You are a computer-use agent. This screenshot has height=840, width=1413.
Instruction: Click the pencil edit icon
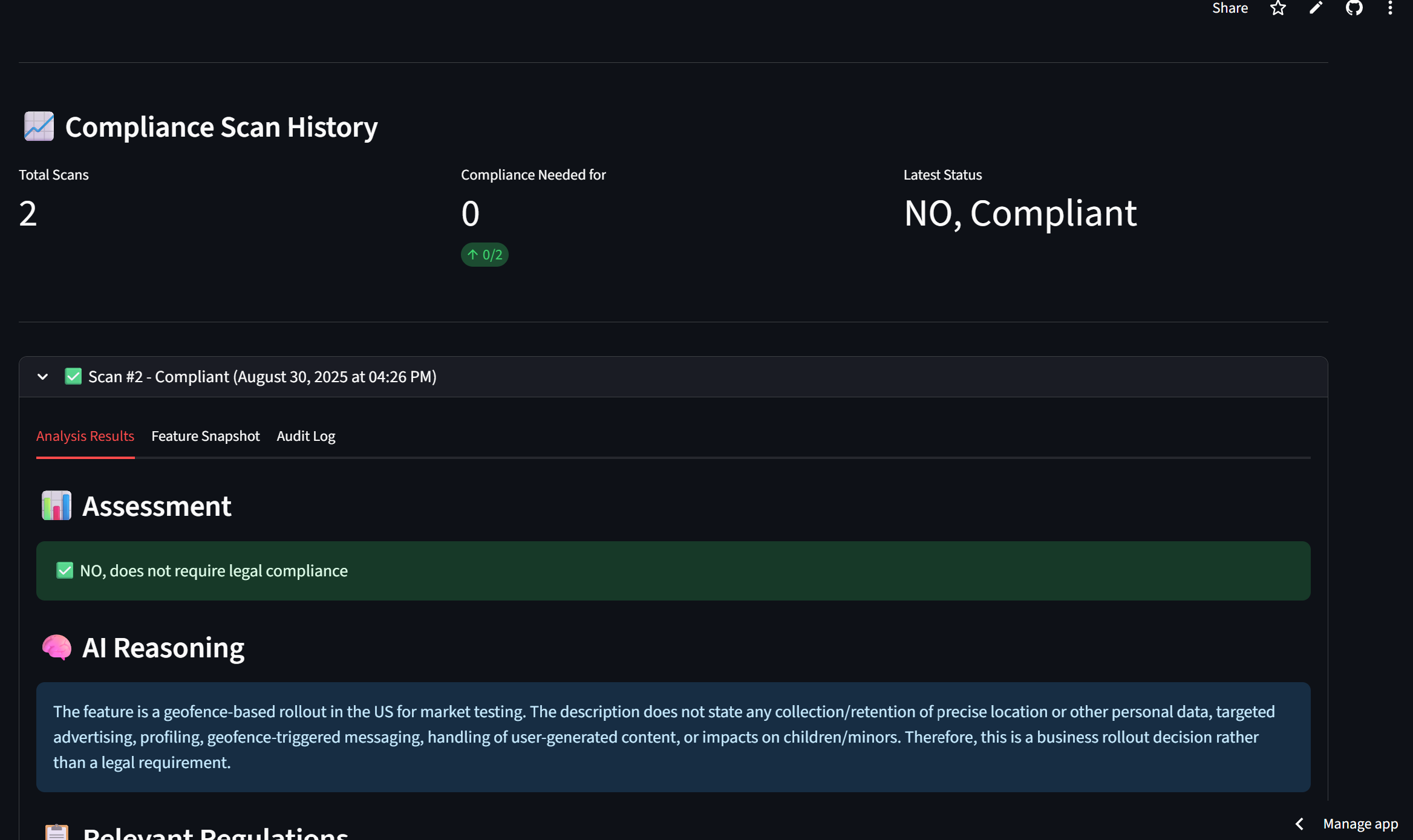[x=1316, y=8]
